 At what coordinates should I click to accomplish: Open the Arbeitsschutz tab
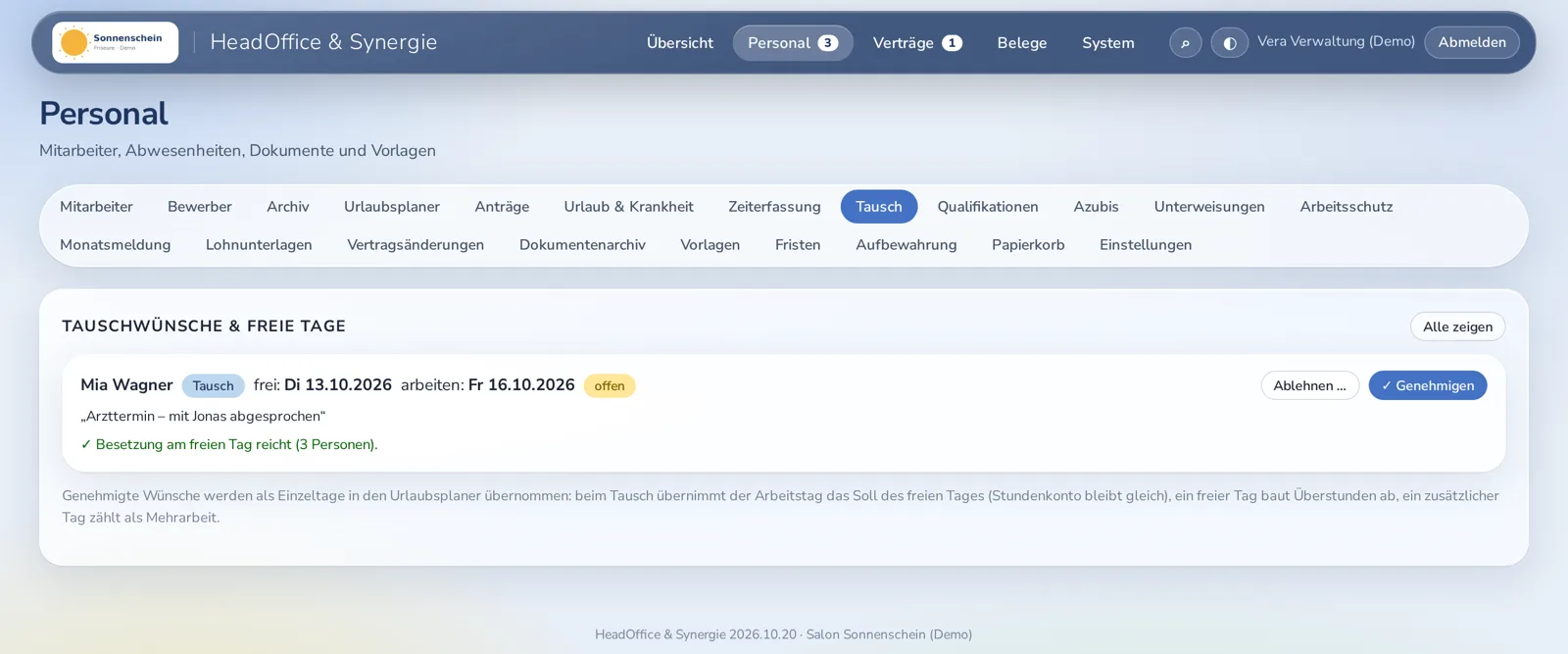tap(1347, 207)
